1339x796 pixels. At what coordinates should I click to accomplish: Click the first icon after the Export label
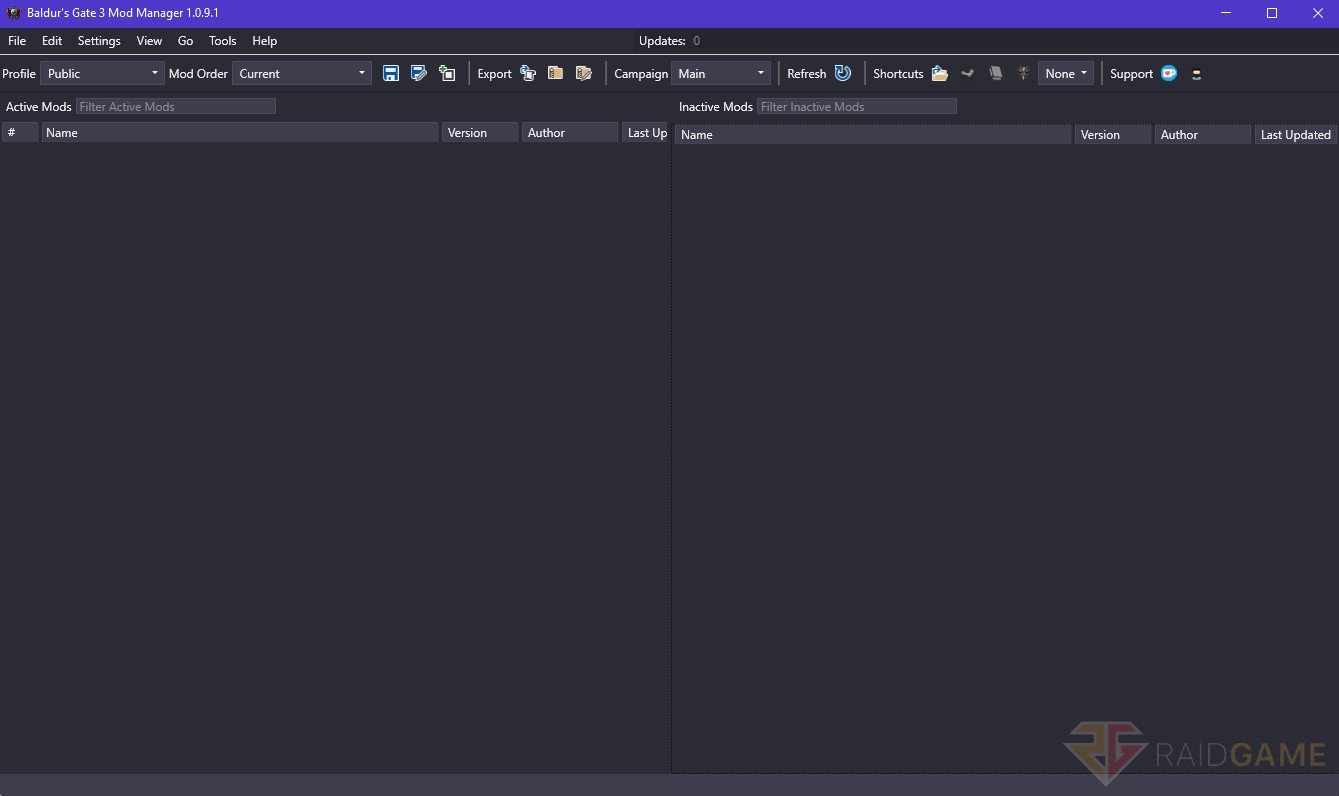528,73
